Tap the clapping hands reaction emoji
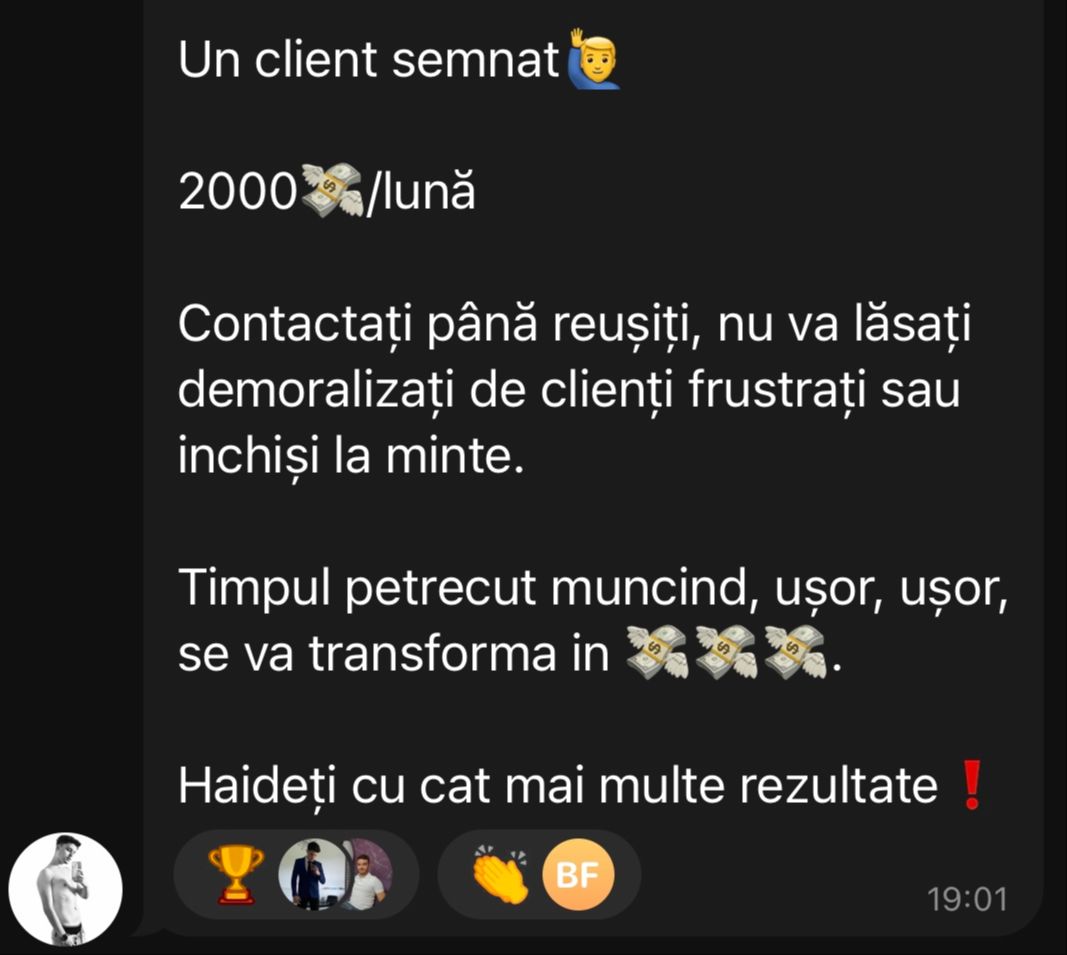1067x955 pixels. (501, 875)
